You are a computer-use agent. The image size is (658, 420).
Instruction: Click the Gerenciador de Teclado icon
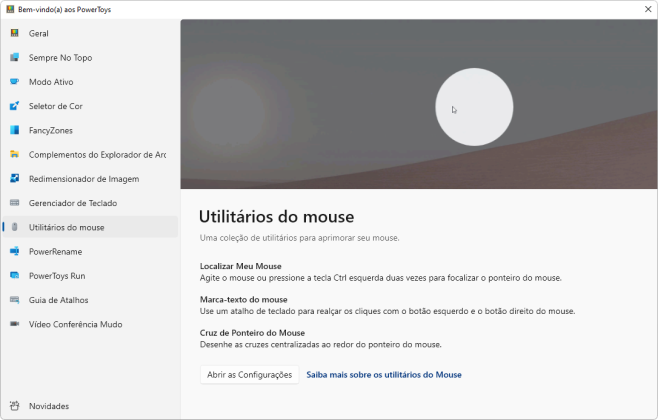15,203
